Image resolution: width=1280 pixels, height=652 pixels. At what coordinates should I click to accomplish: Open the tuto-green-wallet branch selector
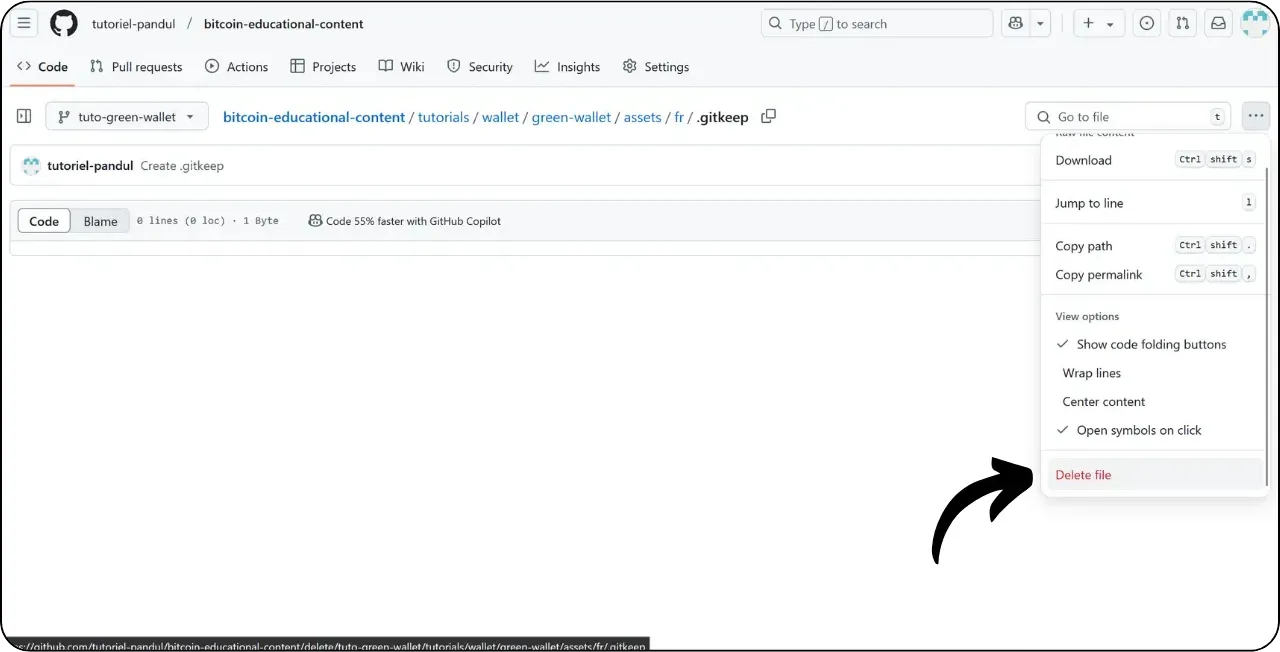[126, 116]
